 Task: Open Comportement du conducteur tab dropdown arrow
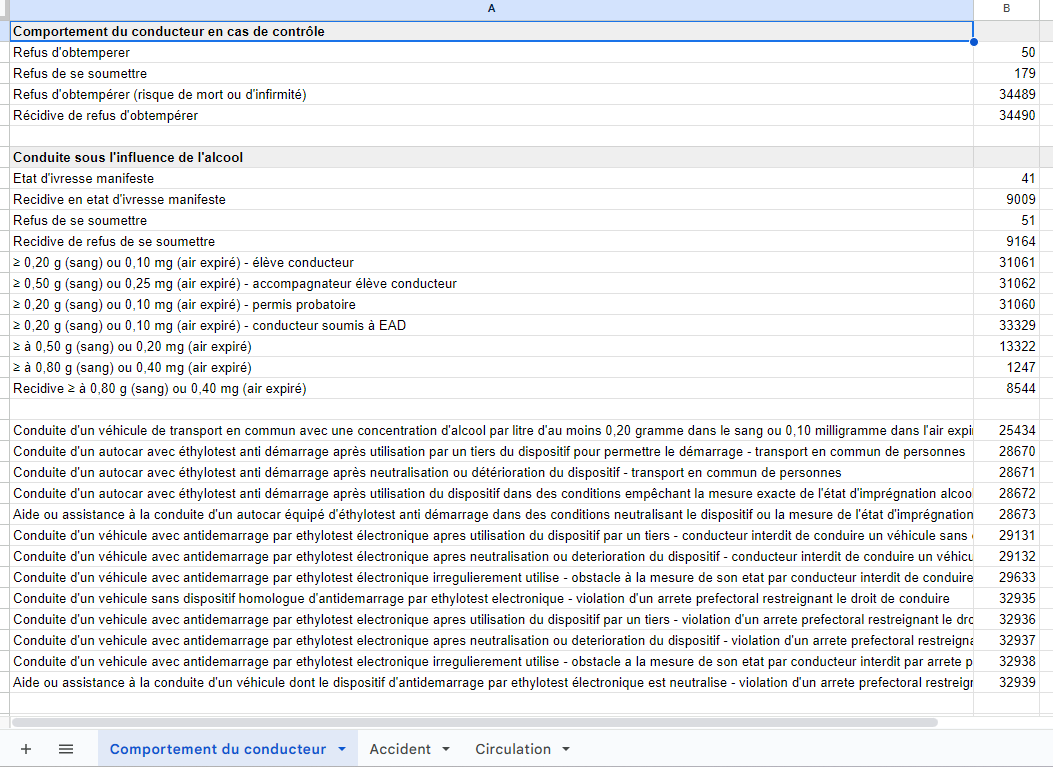pos(342,749)
